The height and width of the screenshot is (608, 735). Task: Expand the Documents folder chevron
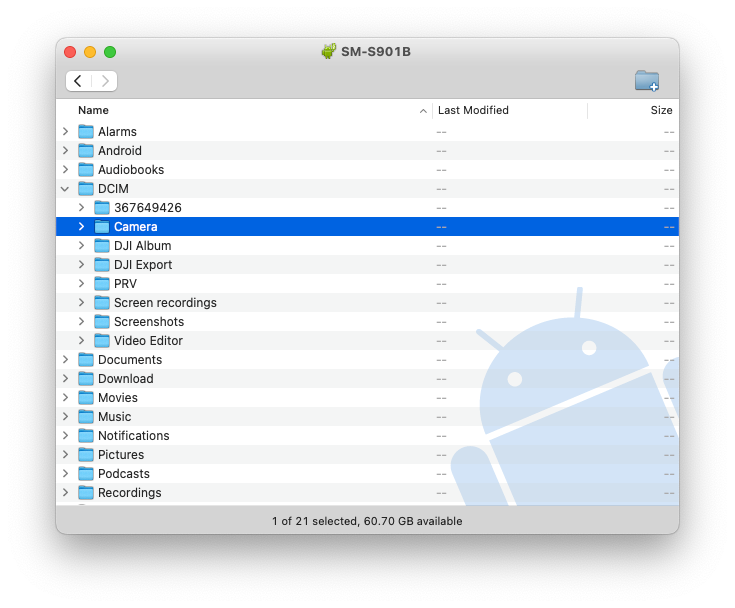pos(66,360)
